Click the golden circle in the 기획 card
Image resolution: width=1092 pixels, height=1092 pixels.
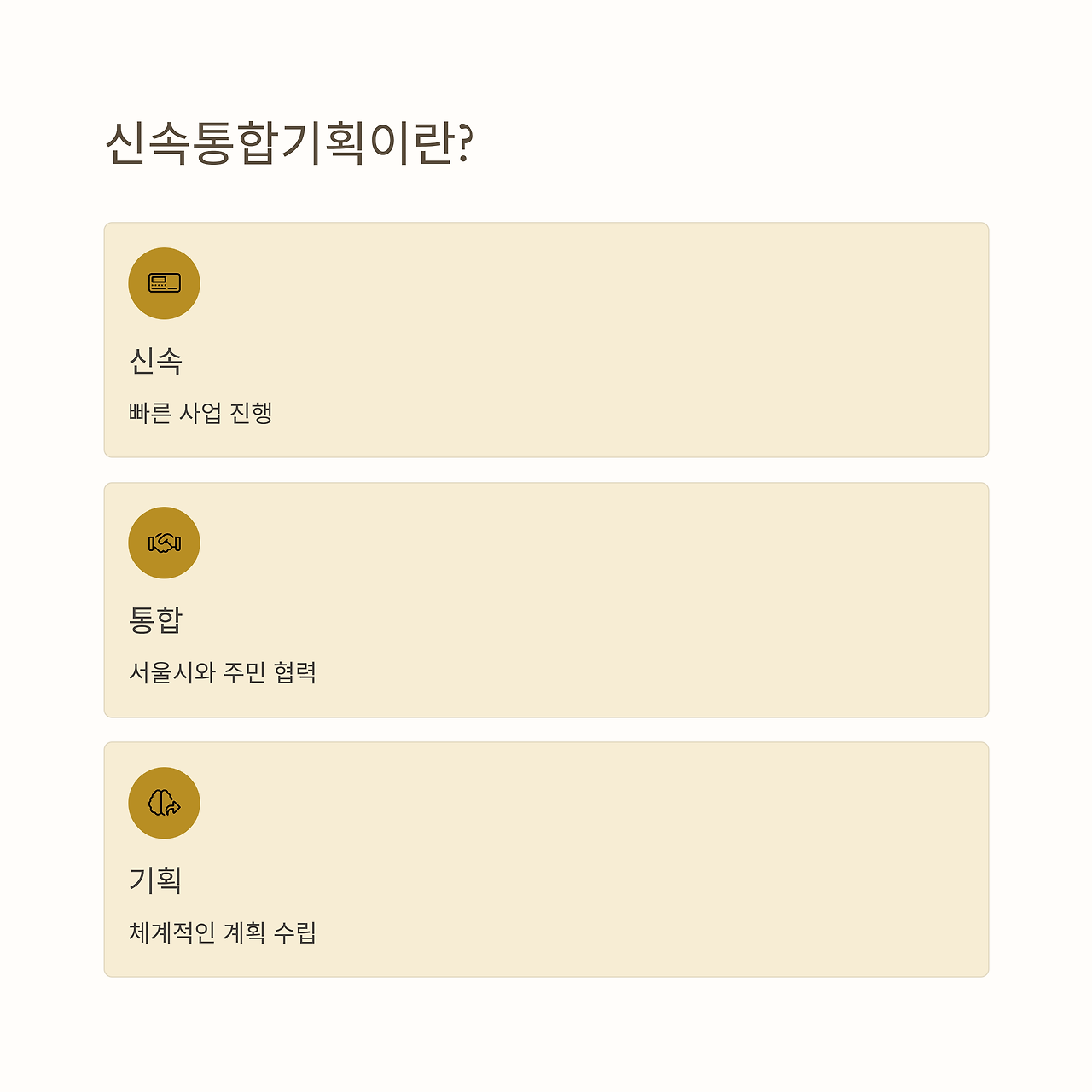click(164, 803)
